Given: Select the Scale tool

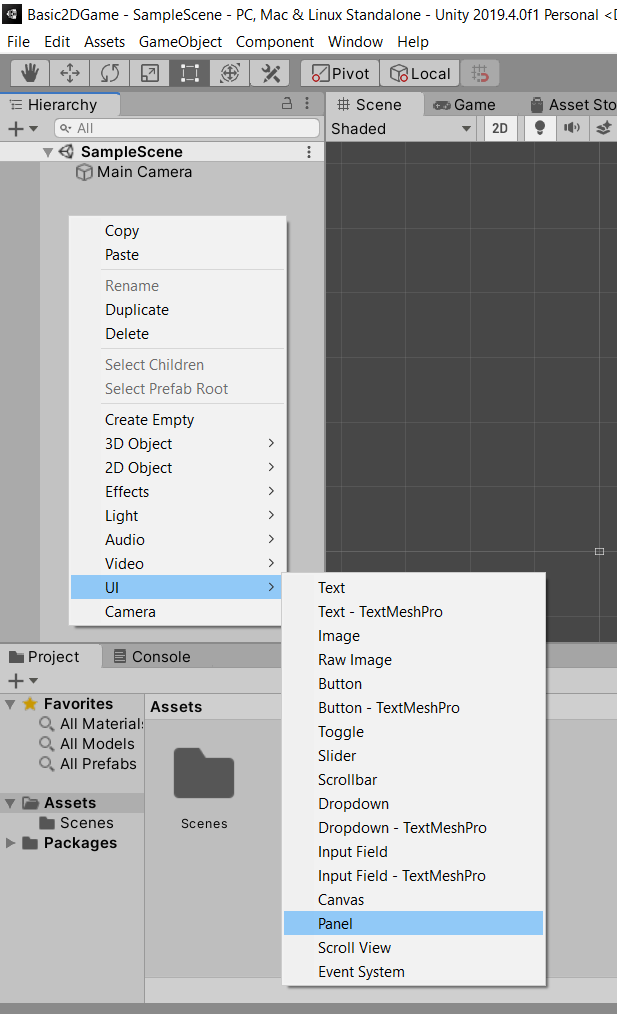Looking at the screenshot, I should click(x=149, y=74).
